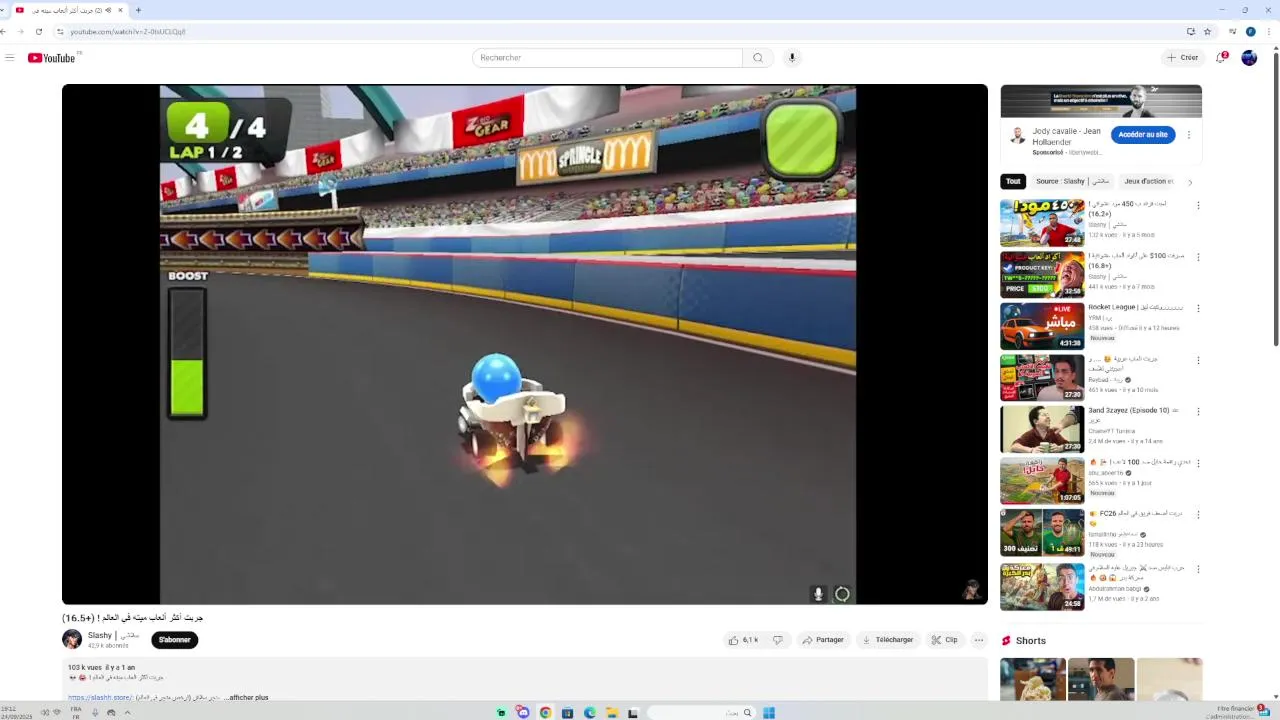Click the search magnifier button
The height and width of the screenshot is (720, 1280).
[757, 58]
